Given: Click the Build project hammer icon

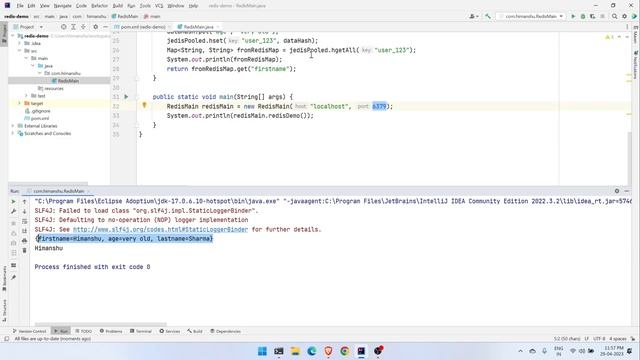Looking at the screenshot, I should tap(488, 16).
